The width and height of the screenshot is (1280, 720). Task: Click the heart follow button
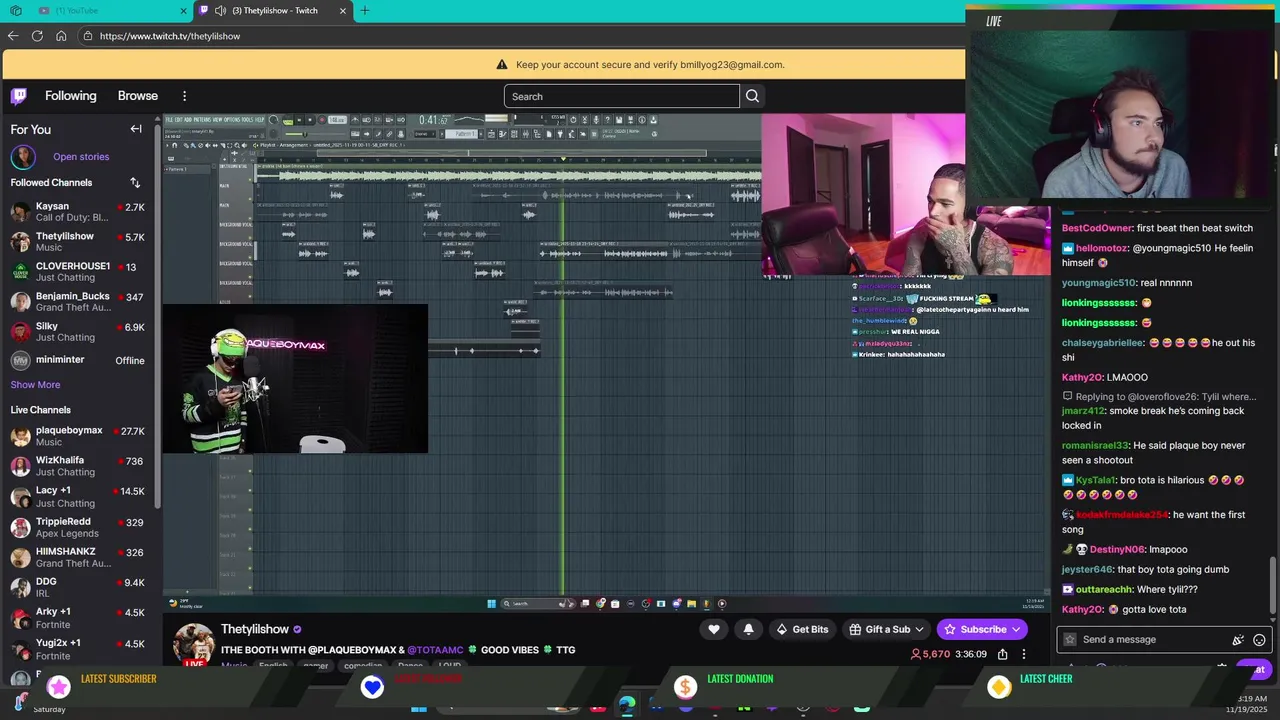(x=714, y=629)
